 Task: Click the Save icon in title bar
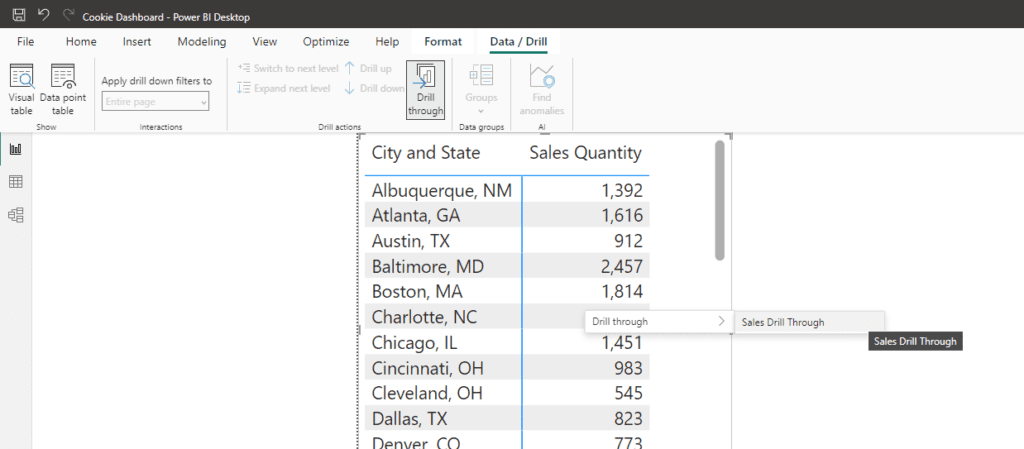pyautogui.click(x=19, y=16)
